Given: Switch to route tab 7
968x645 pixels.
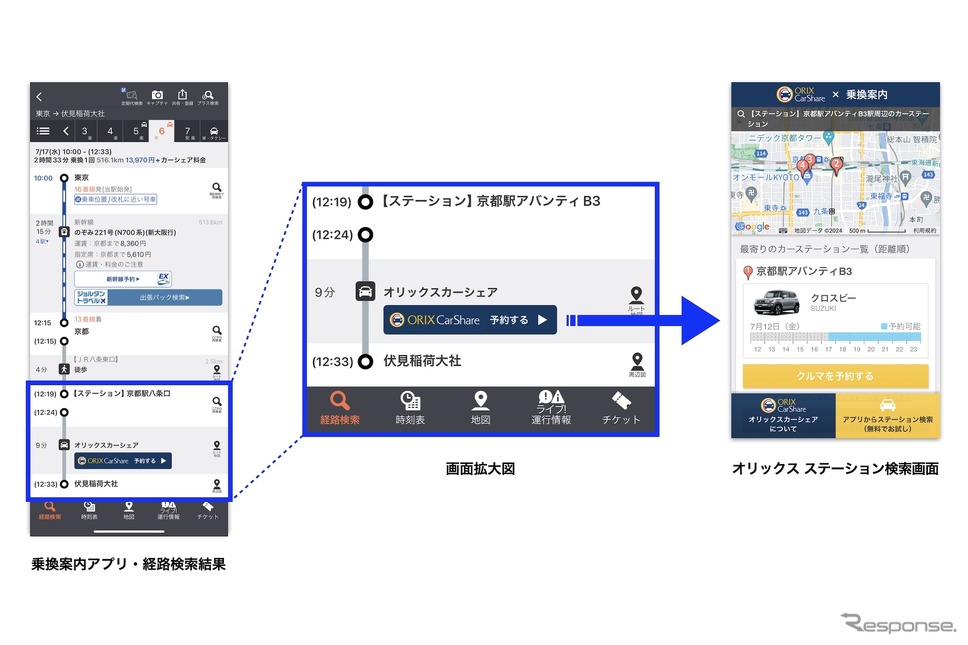Looking at the screenshot, I should click(188, 131).
